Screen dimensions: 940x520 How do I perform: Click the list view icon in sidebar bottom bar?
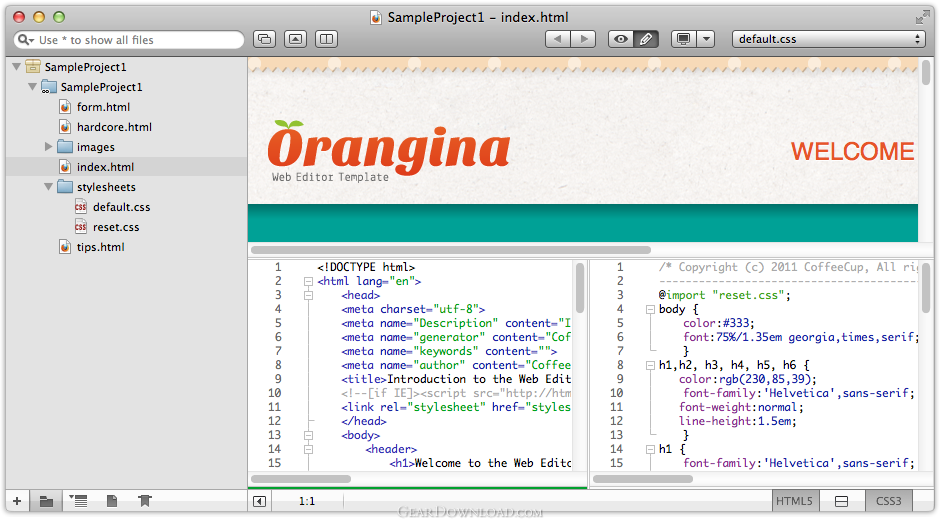tap(78, 501)
